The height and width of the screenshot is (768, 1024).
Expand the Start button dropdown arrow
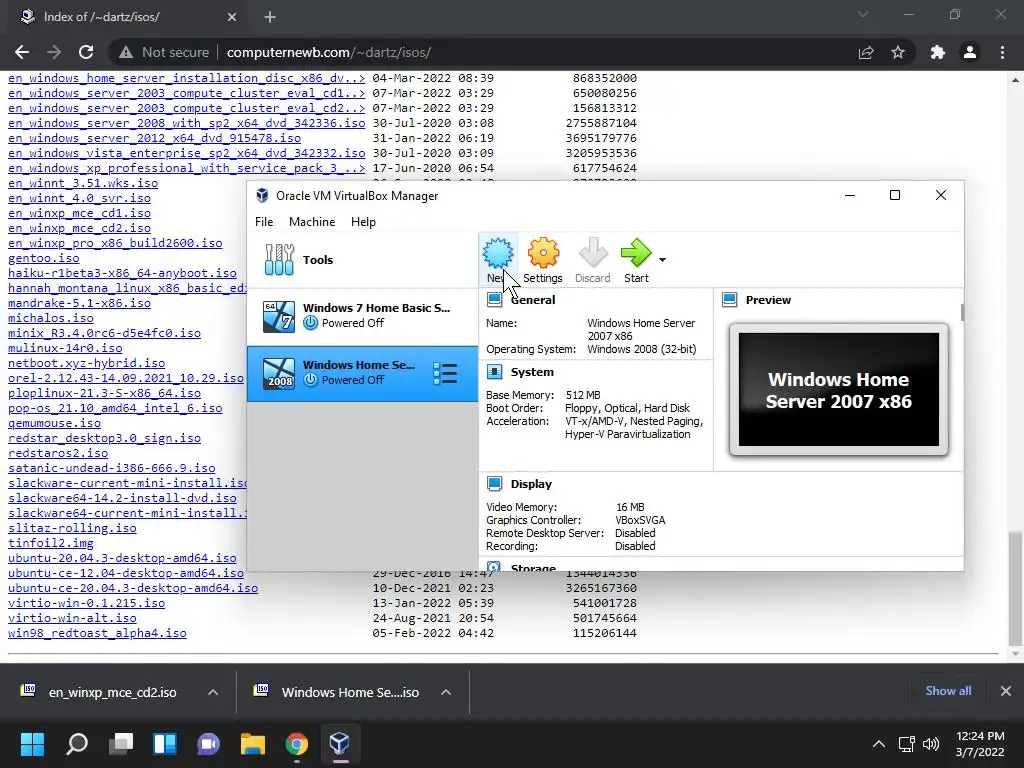tap(662, 260)
